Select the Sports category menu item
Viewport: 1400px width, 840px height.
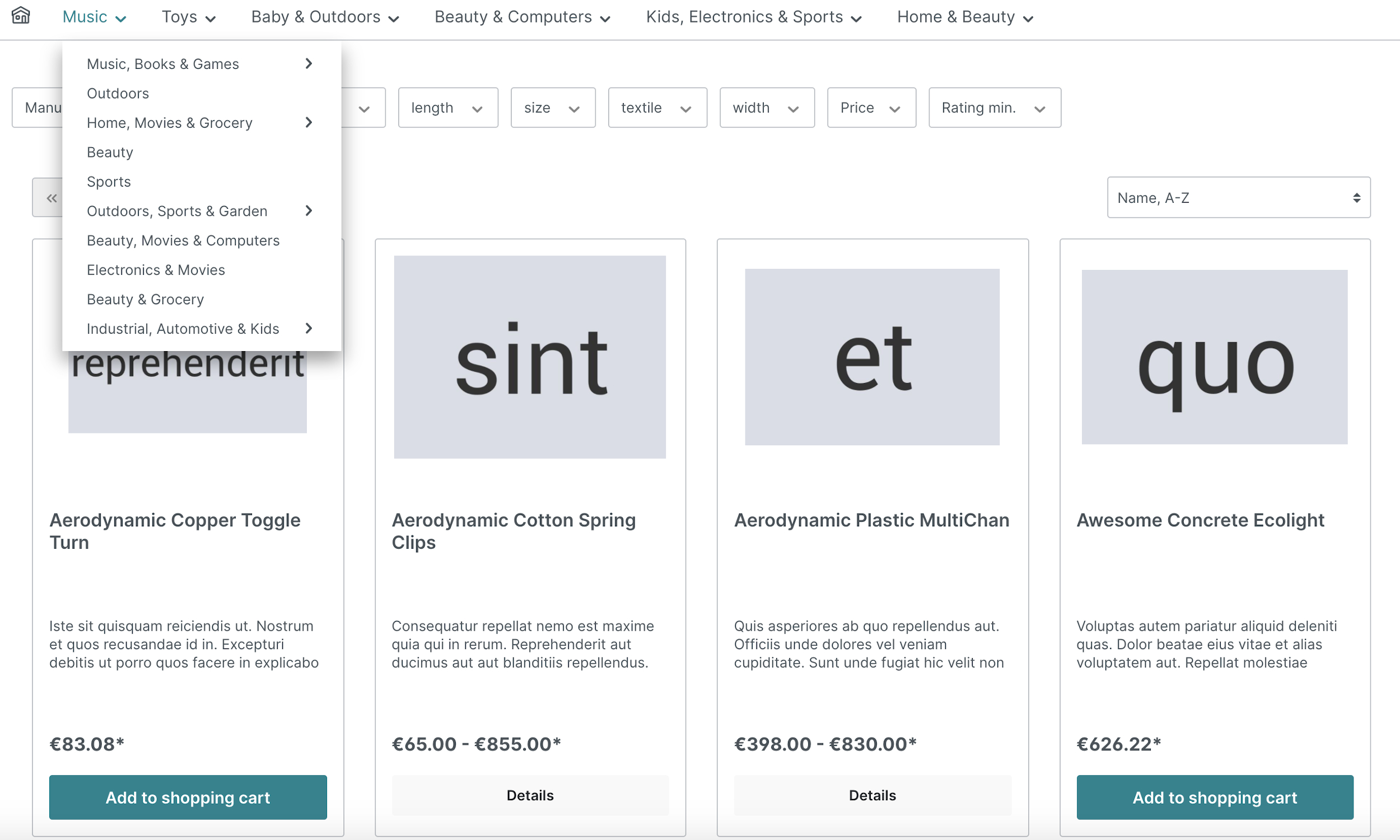pos(108,181)
